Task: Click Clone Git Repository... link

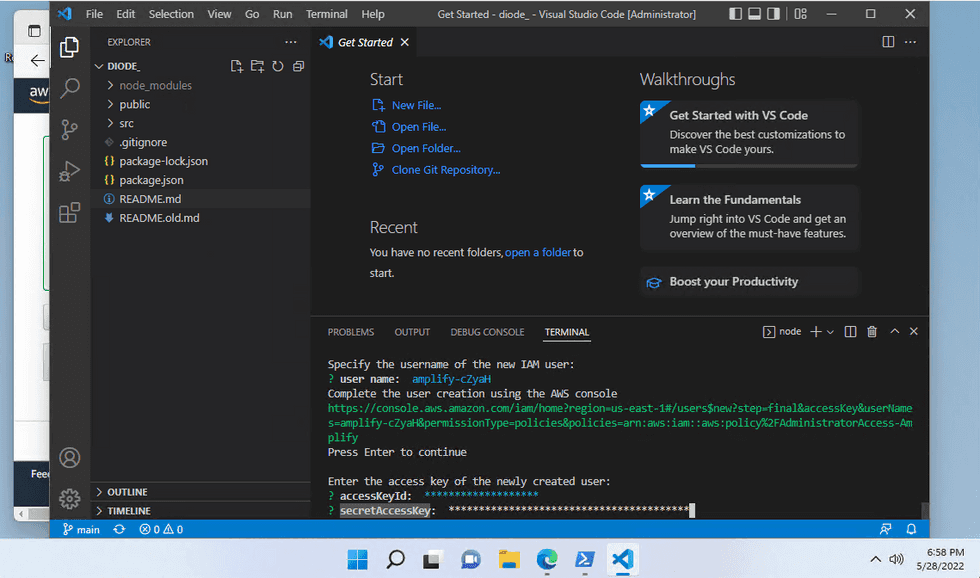Action: [446, 170]
